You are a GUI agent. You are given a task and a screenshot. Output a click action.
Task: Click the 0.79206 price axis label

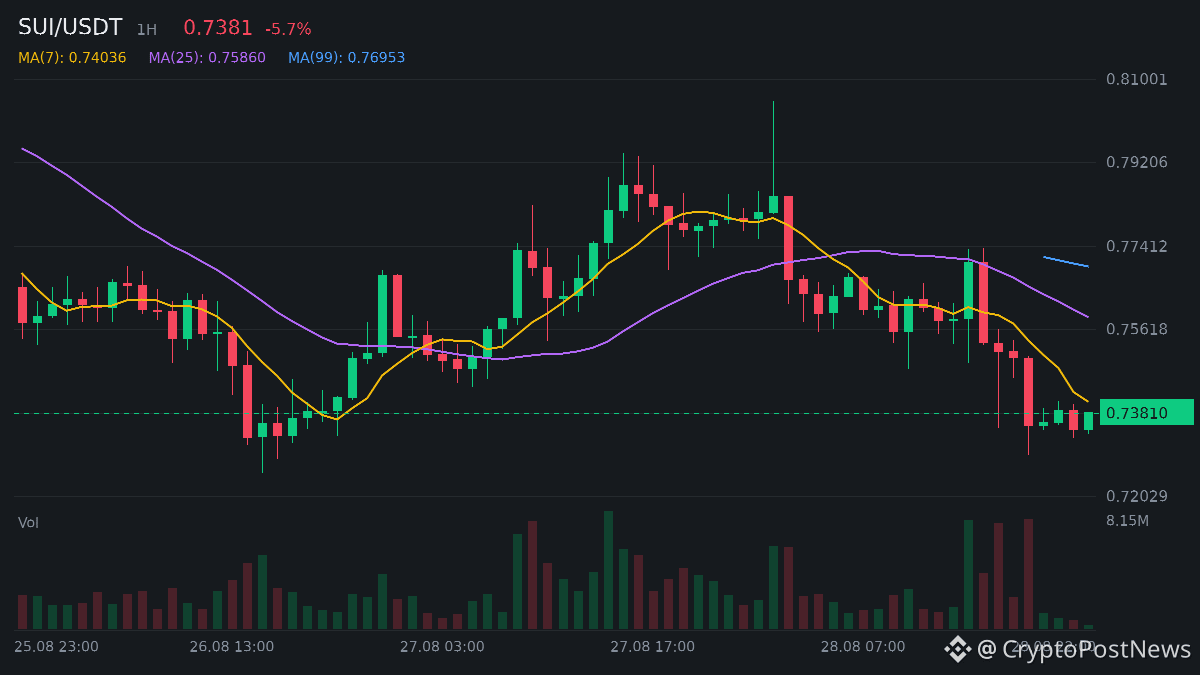click(x=1137, y=162)
